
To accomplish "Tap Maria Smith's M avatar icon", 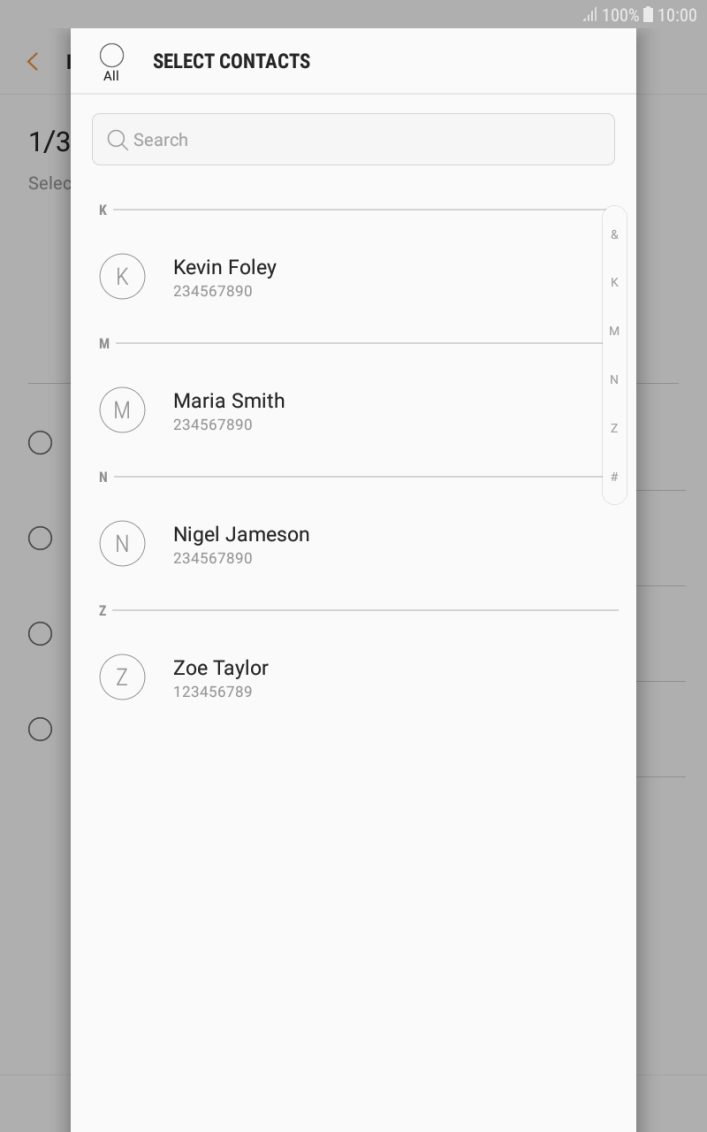I will coord(122,410).
